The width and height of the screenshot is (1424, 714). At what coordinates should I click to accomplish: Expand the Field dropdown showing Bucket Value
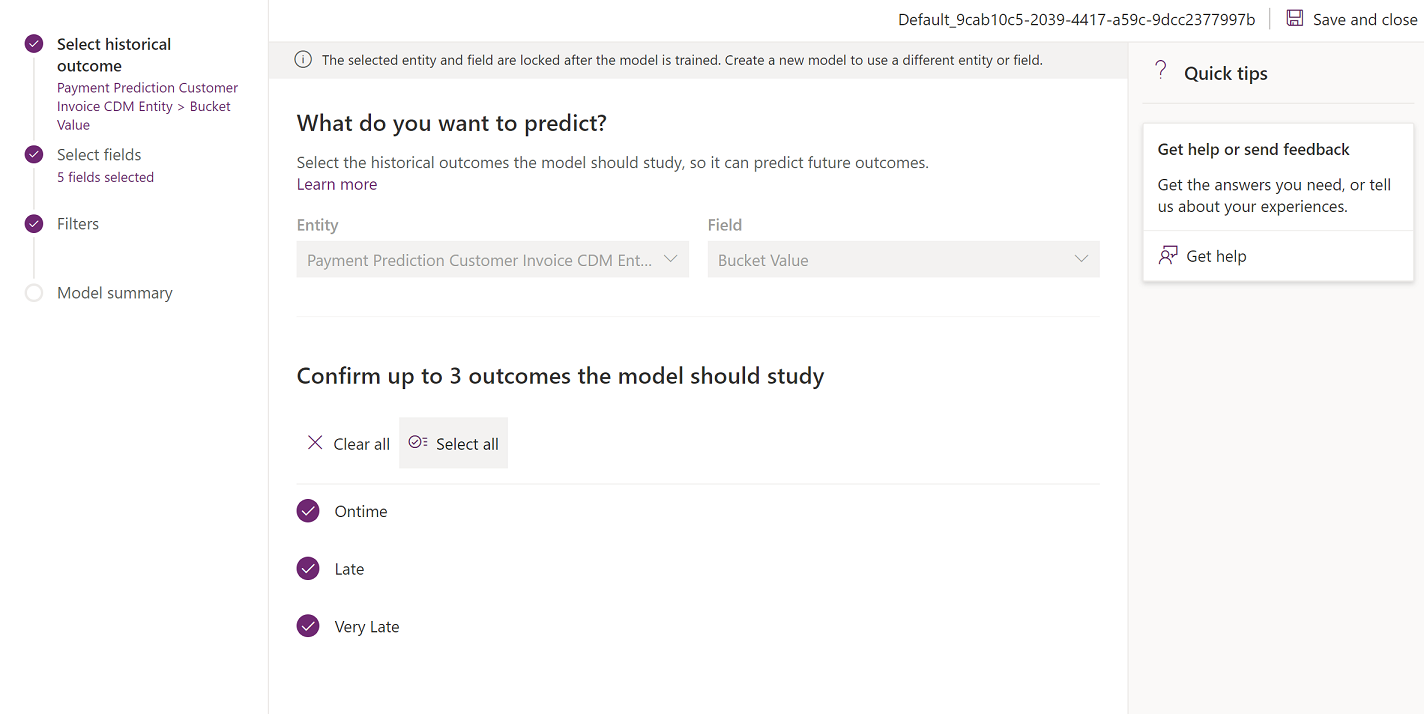point(903,260)
